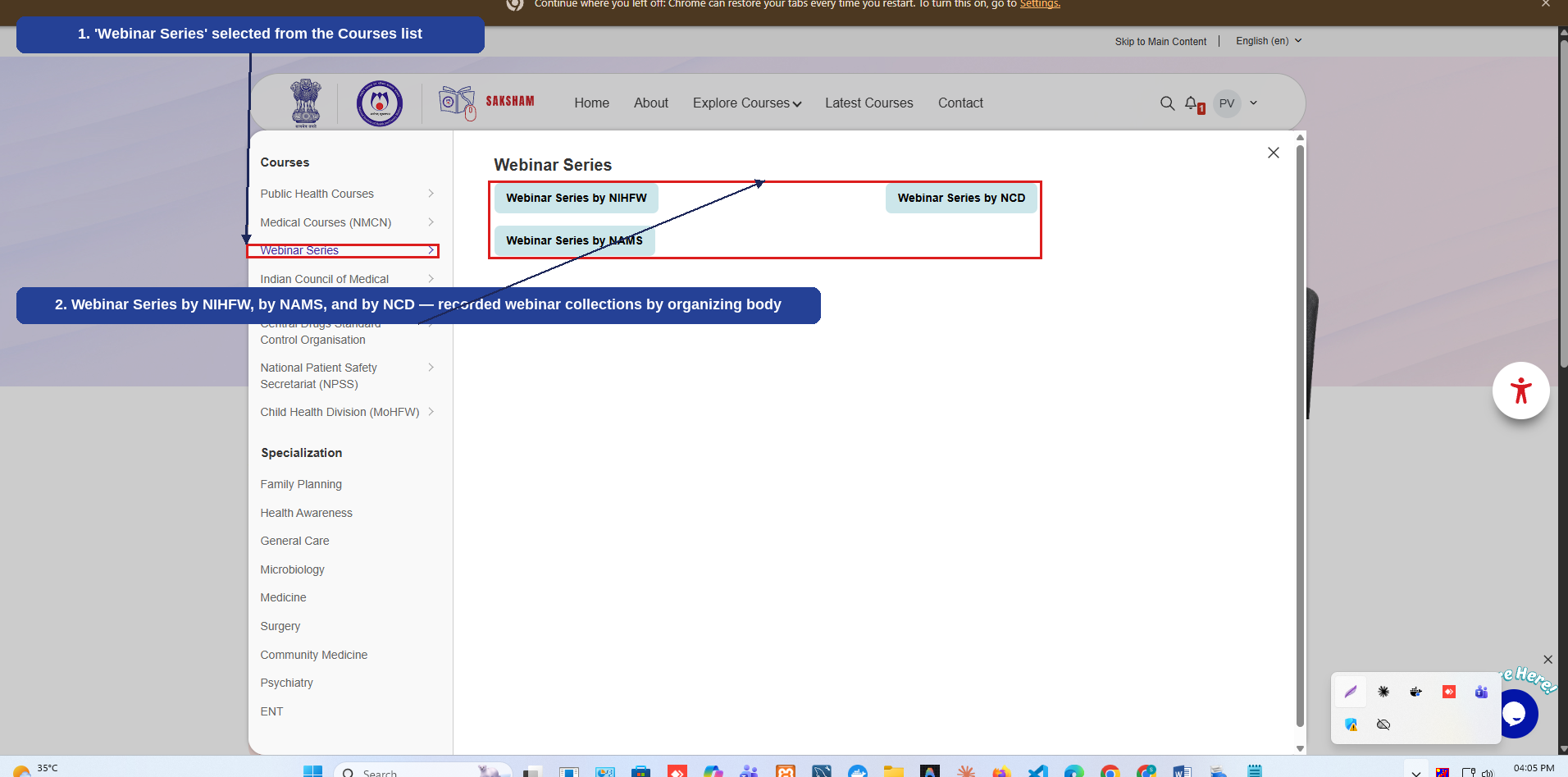Open AnyDesk from the tray overflow

point(1449,692)
